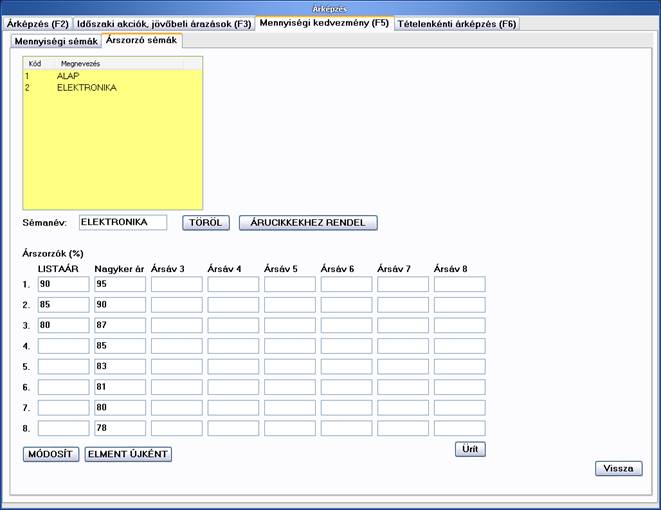
Task: Click the Ársáv 8 field in row 4
Action: (x=459, y=346)
